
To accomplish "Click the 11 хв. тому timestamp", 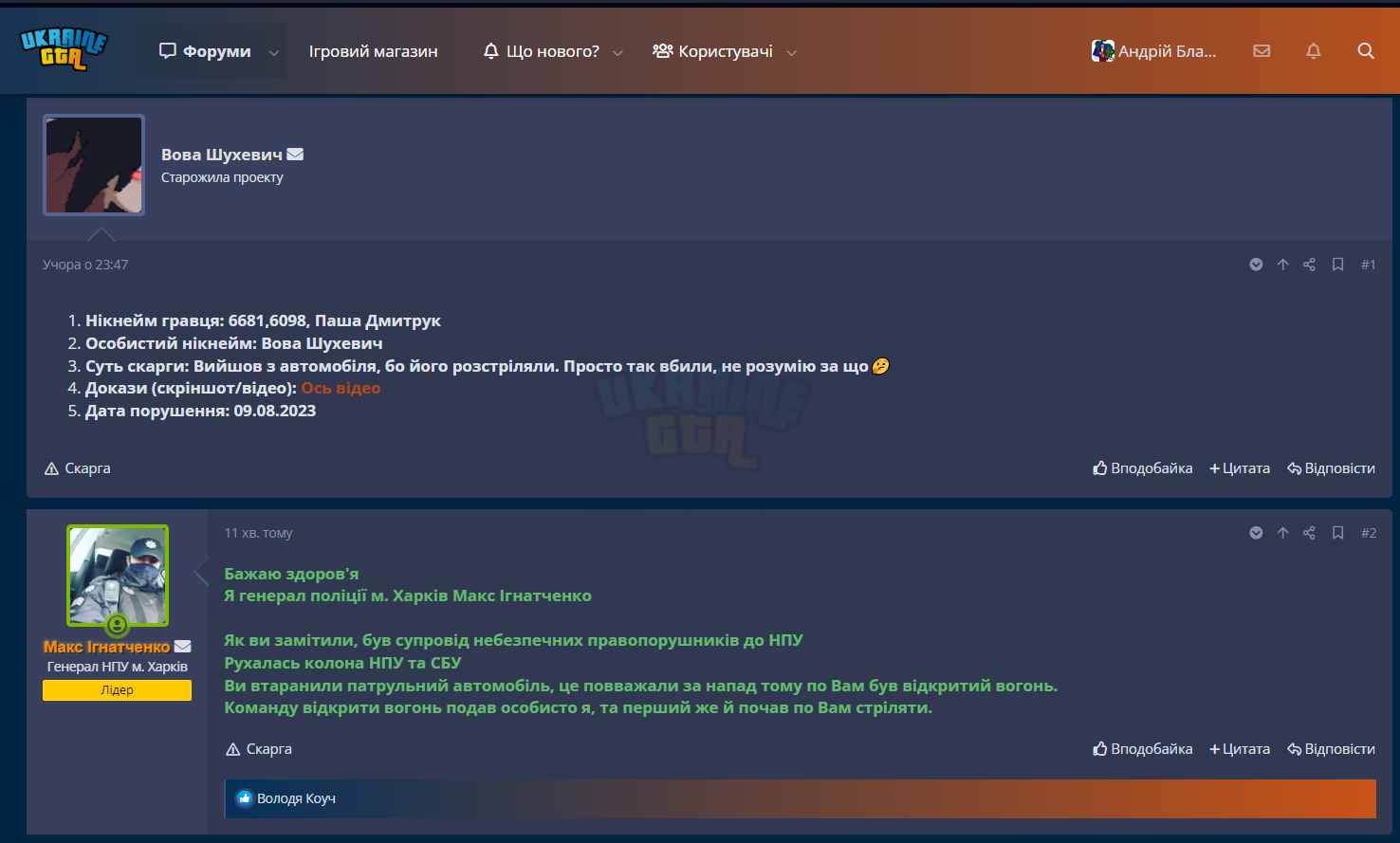I will point(258,533).
